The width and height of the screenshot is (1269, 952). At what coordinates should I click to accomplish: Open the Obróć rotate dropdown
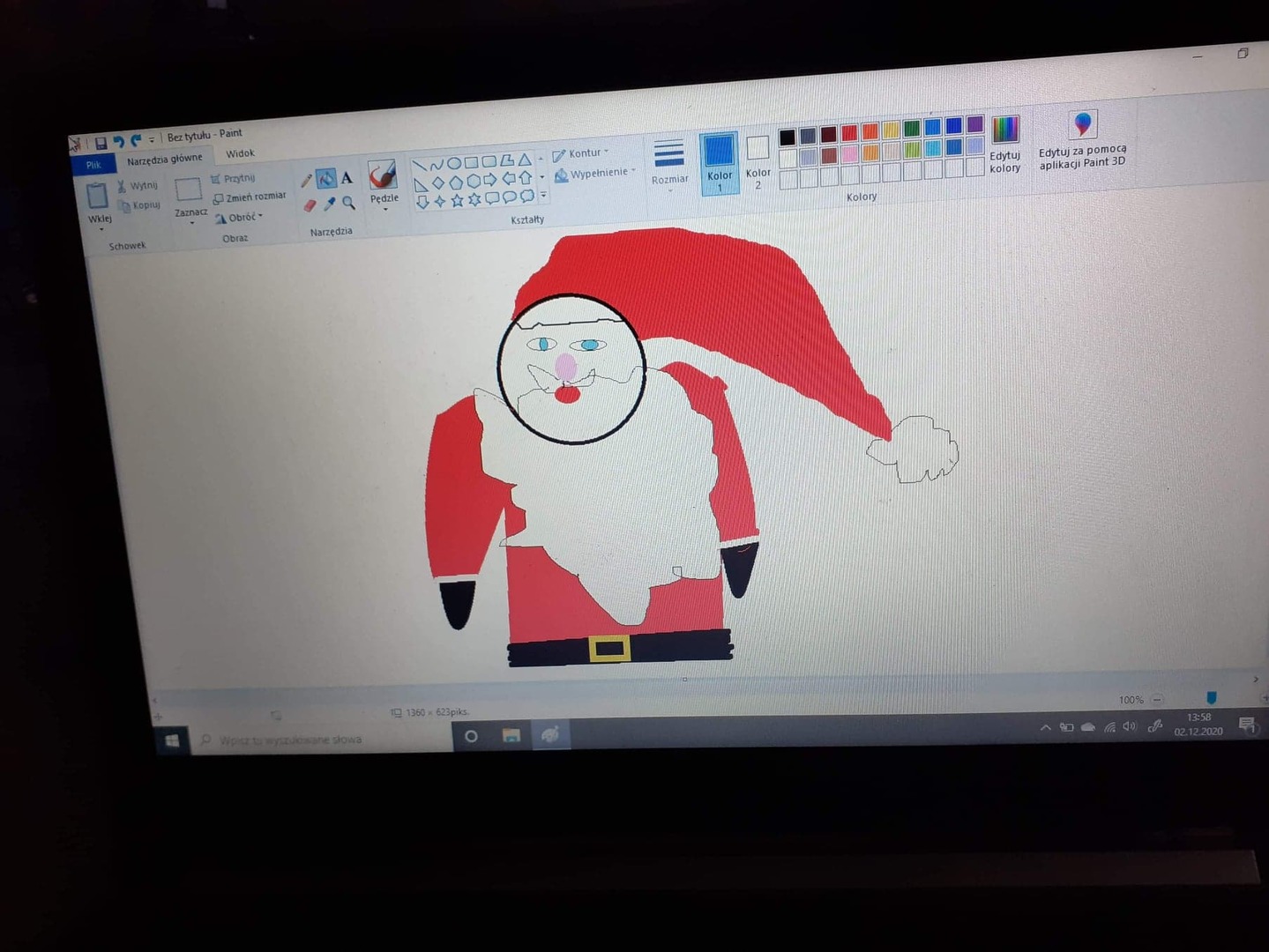coord(239,217)
